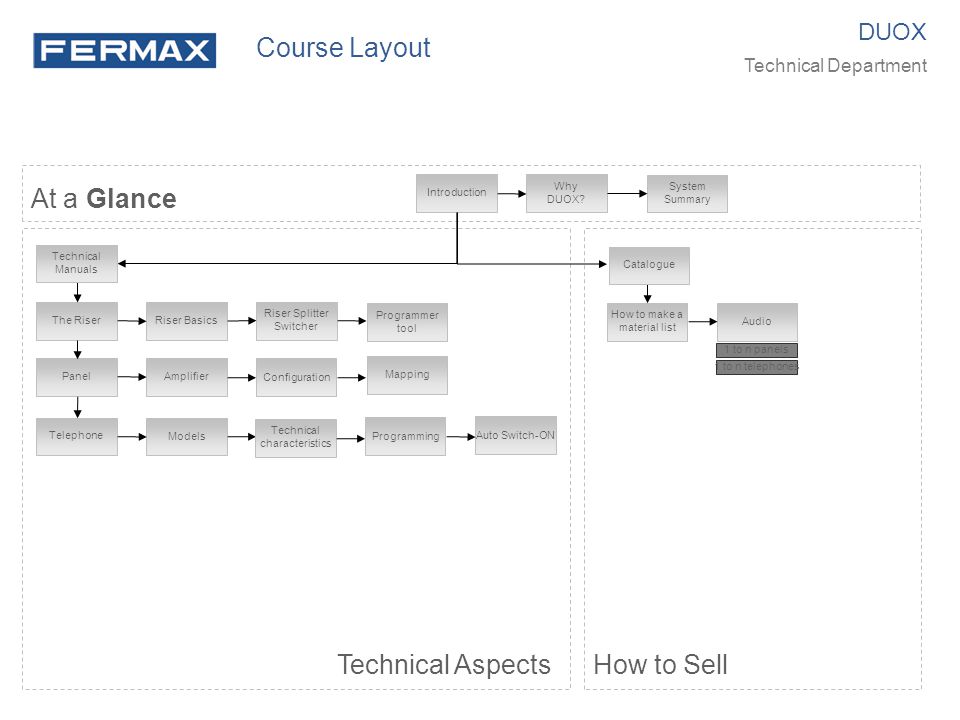
Task: Click the Technical Manuals box
Action: coord(77,264)
